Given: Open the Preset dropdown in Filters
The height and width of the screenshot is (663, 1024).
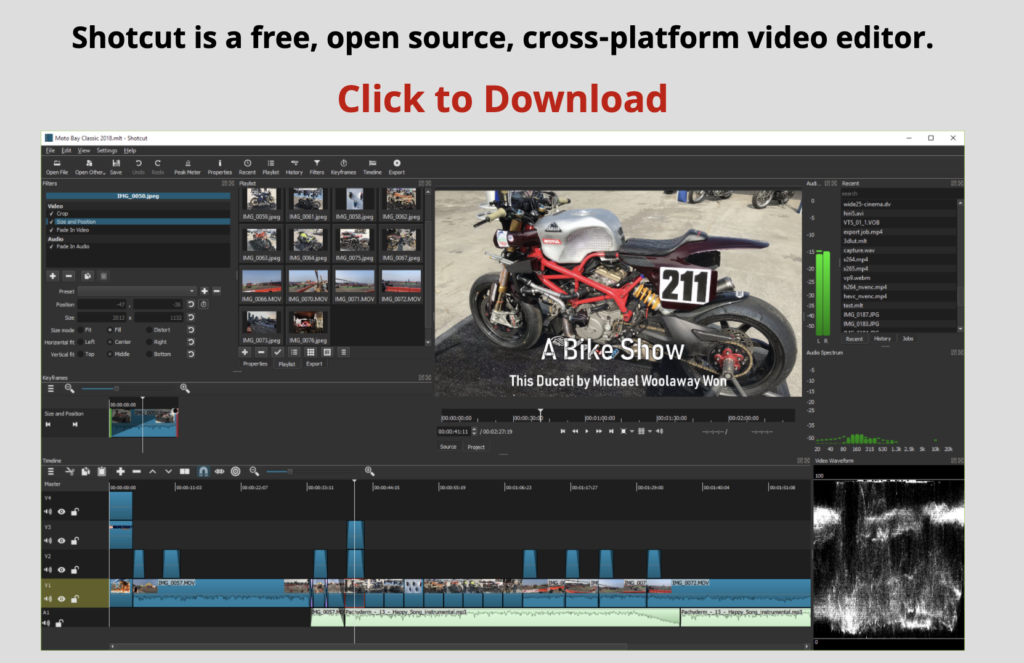Looking at the screenshot, I should [137, 291].
